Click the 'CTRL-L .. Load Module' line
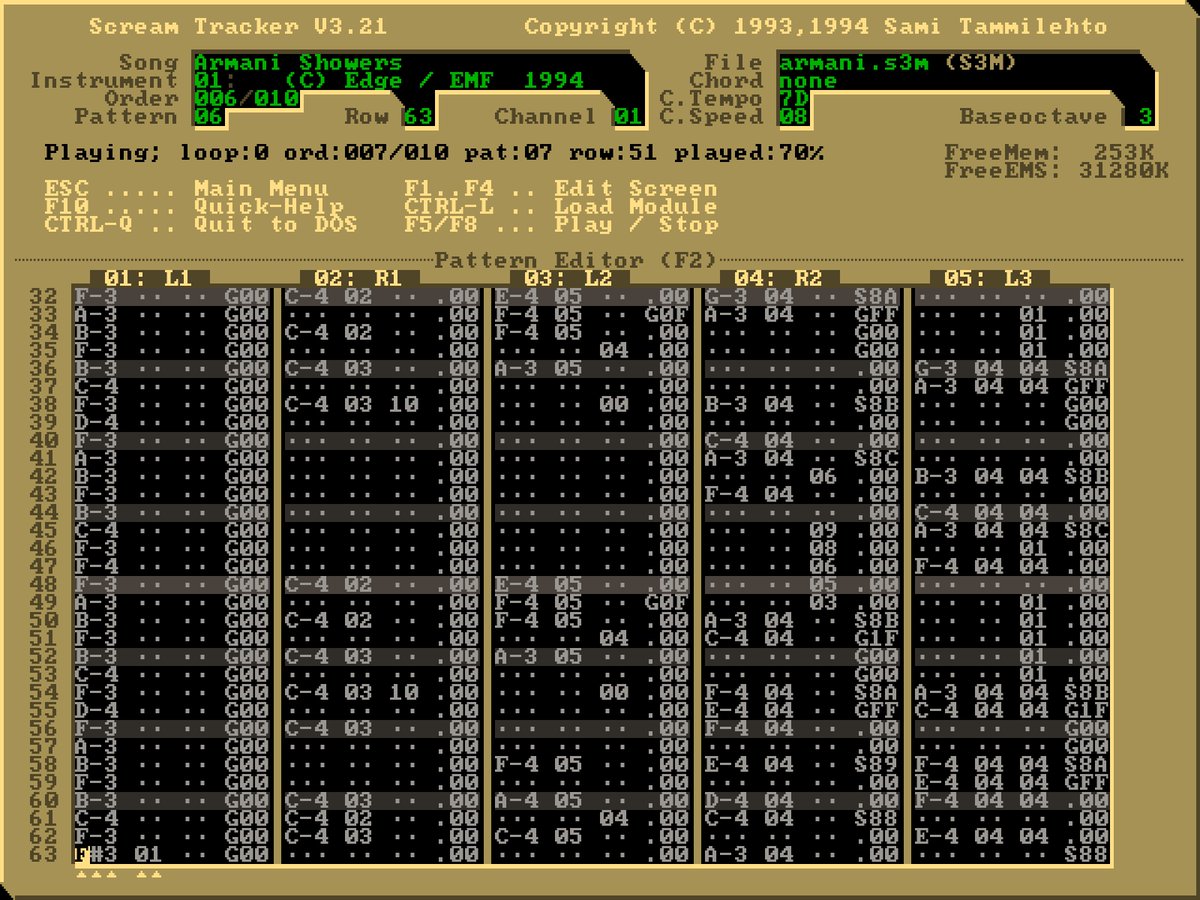The width and height of the screenshot is (1200, 900). coord(561,206)
